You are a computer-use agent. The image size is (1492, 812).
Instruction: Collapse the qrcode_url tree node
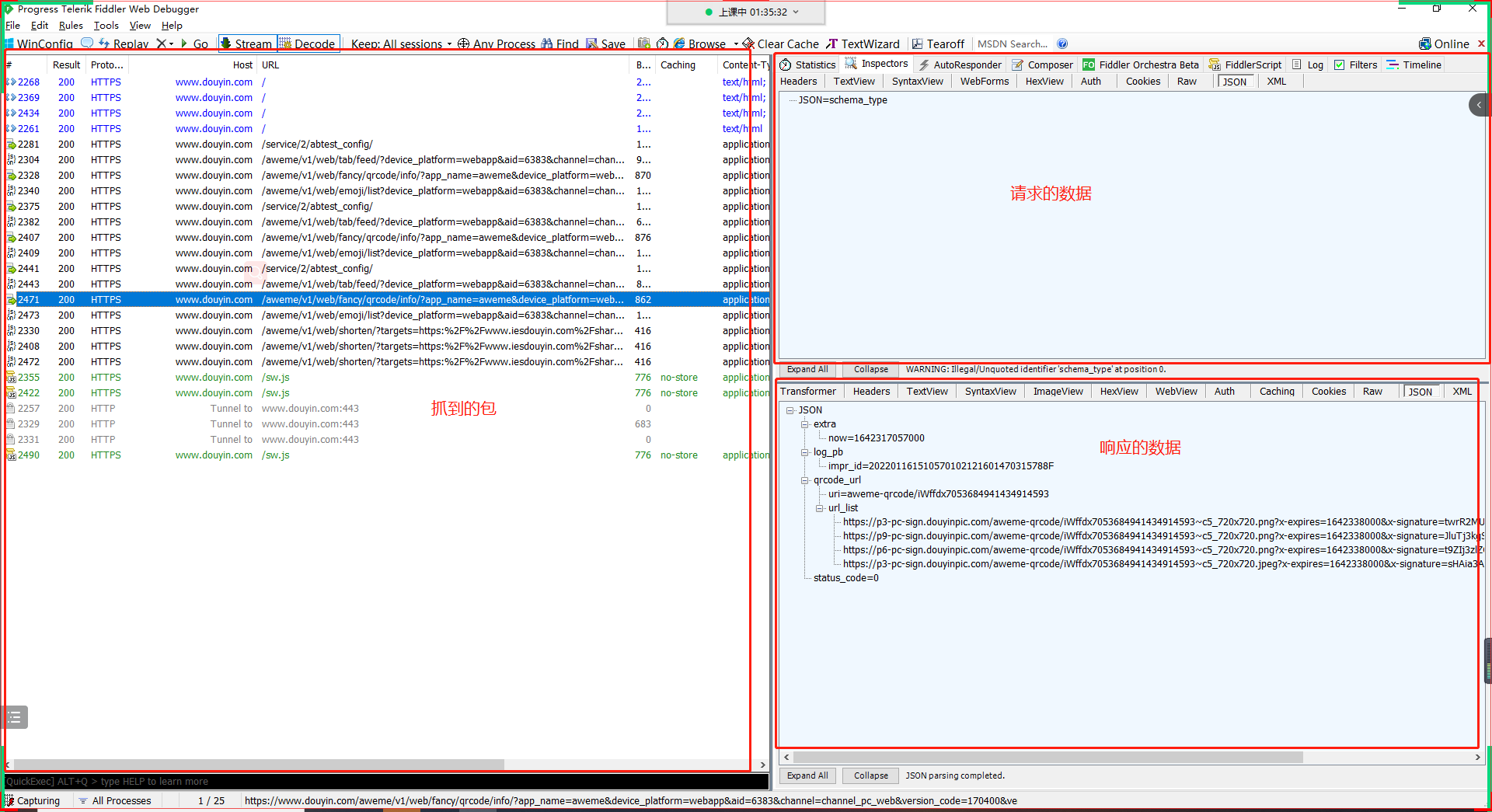click(805, 480)
